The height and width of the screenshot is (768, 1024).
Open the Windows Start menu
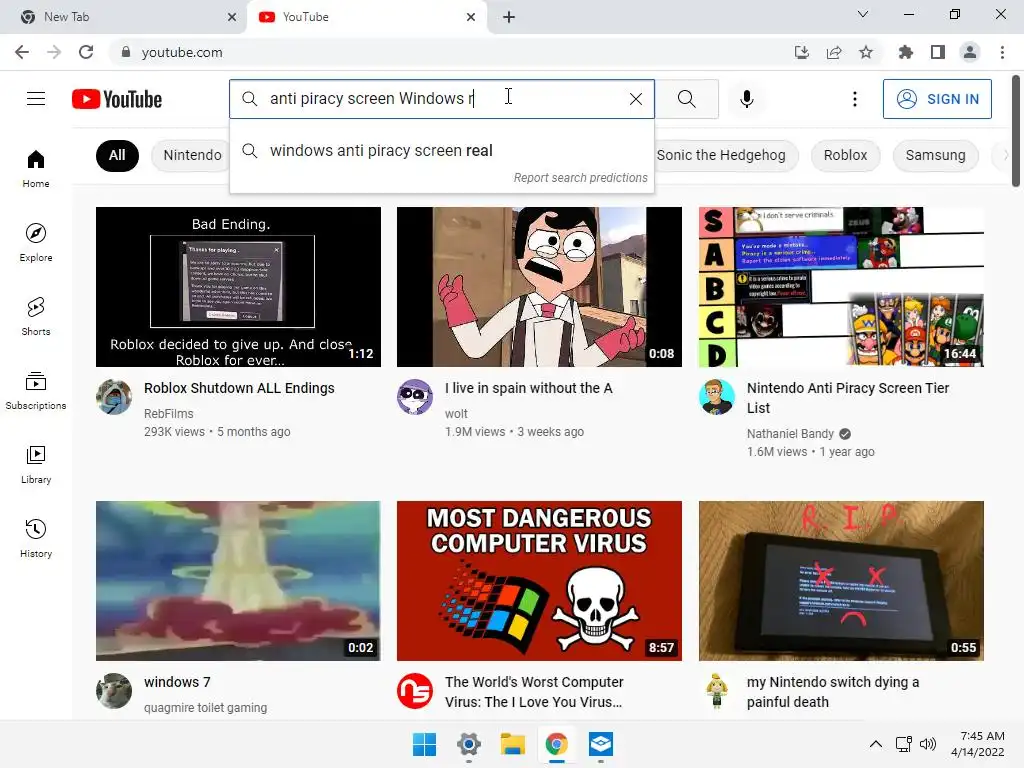[424, 744]
